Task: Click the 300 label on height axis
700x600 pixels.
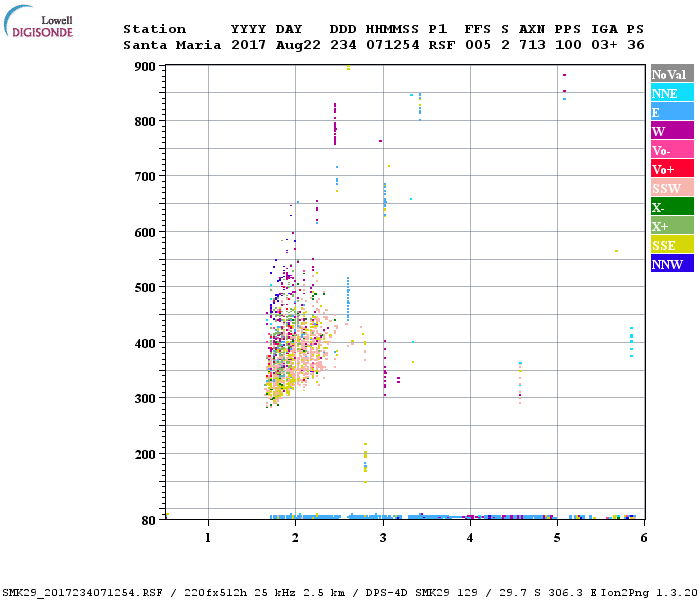Action: (145, 398)
